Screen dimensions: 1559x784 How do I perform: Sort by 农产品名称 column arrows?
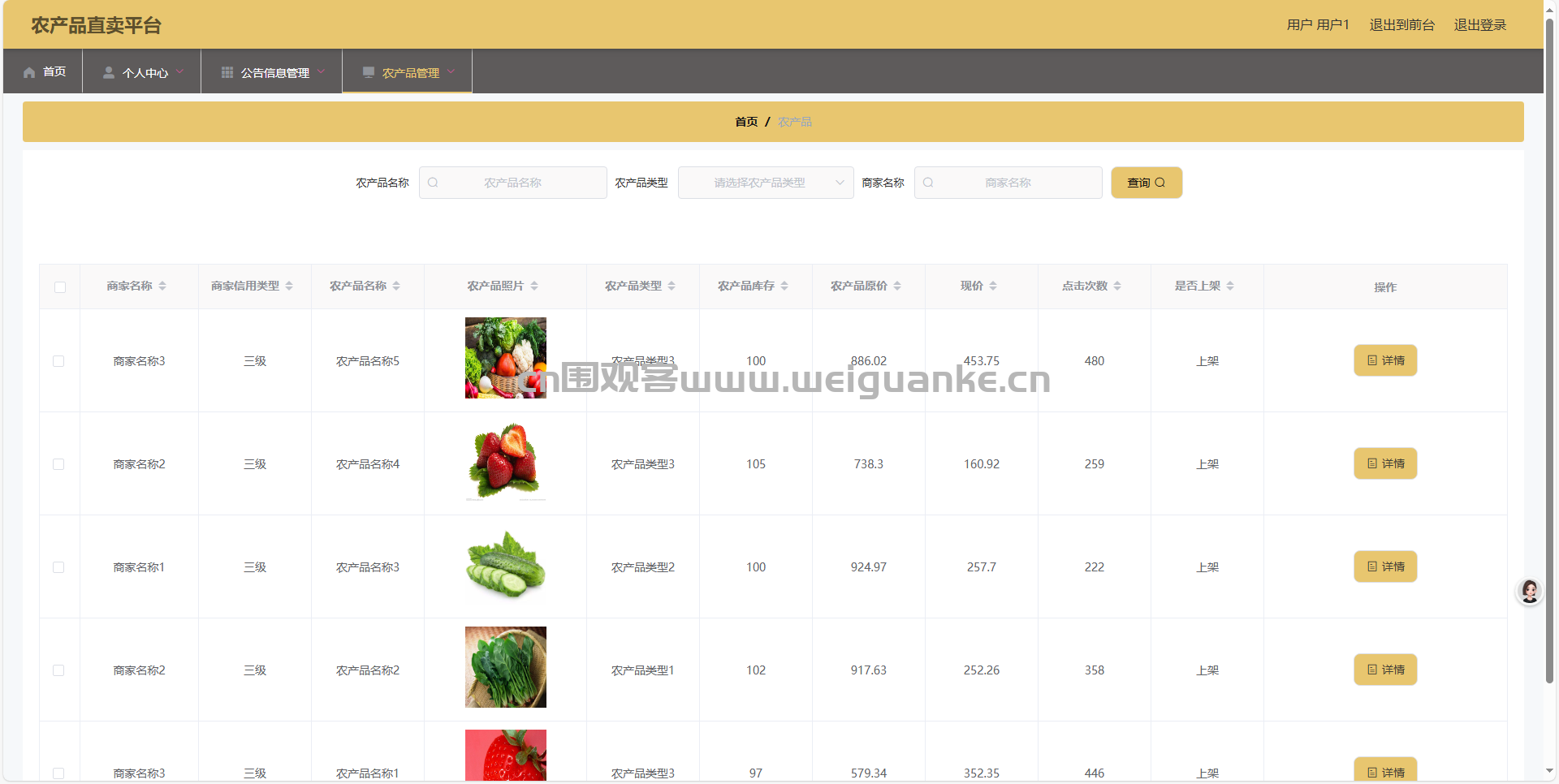coord(396,286)
